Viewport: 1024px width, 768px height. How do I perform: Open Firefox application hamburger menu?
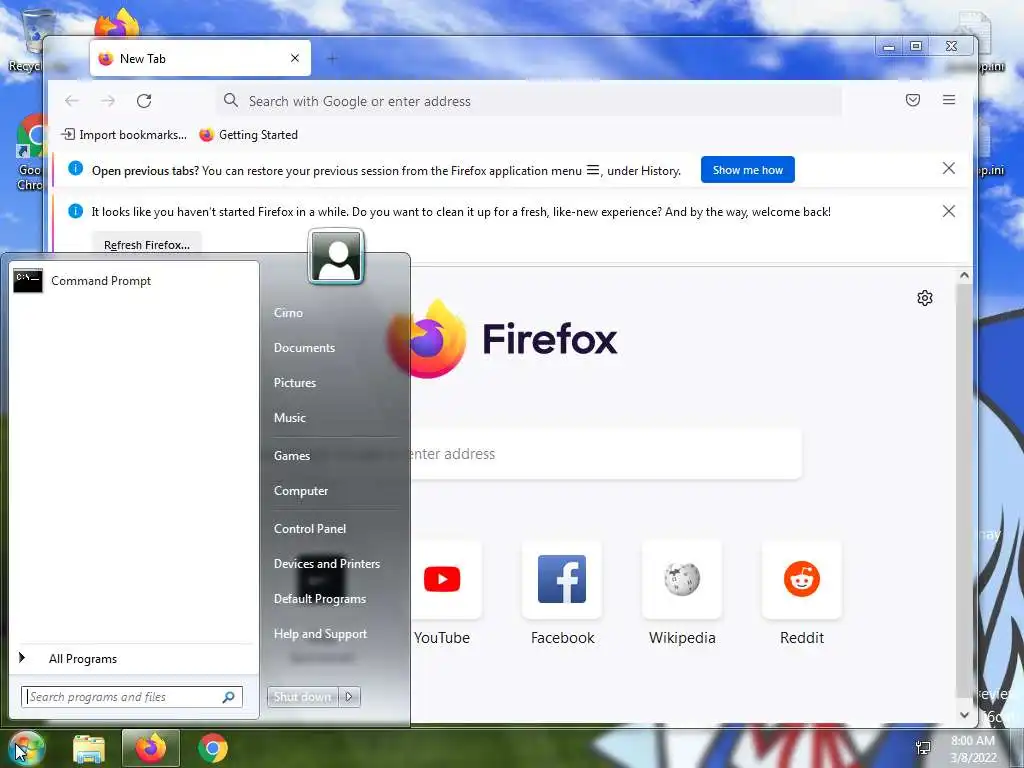point(949,100)
